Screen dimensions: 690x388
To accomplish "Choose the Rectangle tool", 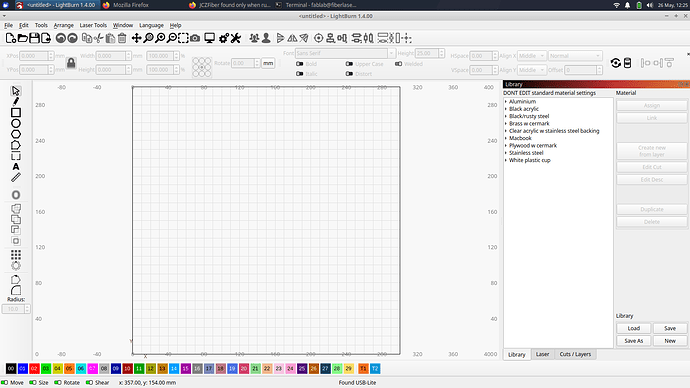I will point(16,113).
